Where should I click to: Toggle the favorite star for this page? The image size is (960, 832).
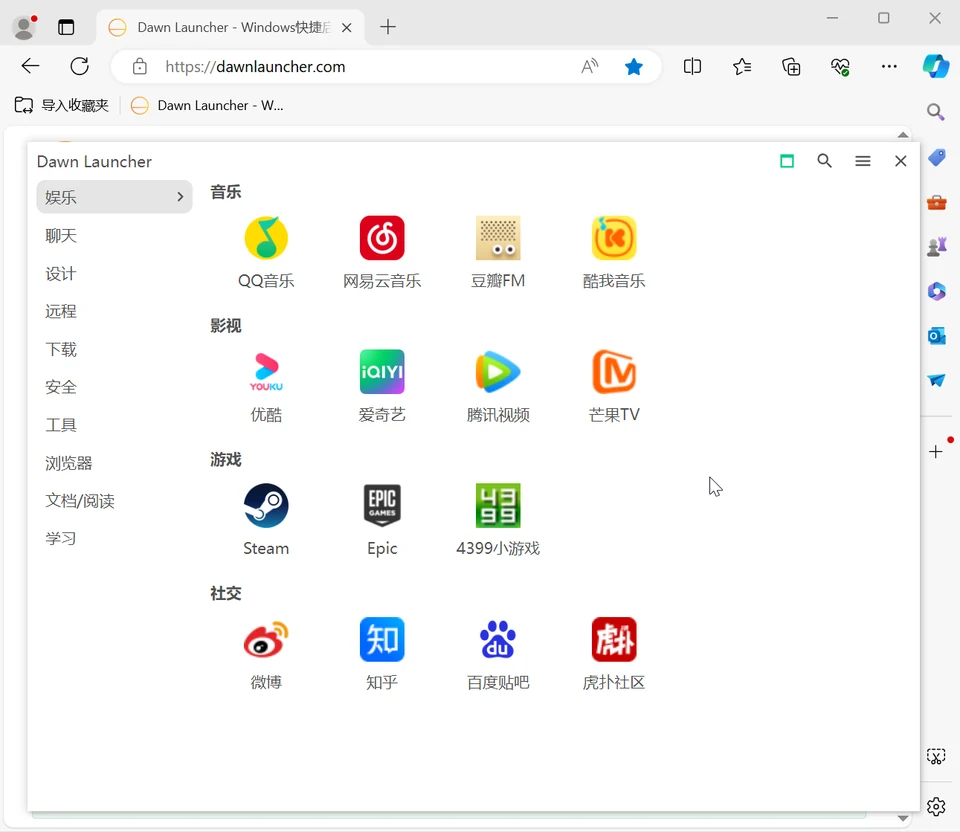point(634,66)
